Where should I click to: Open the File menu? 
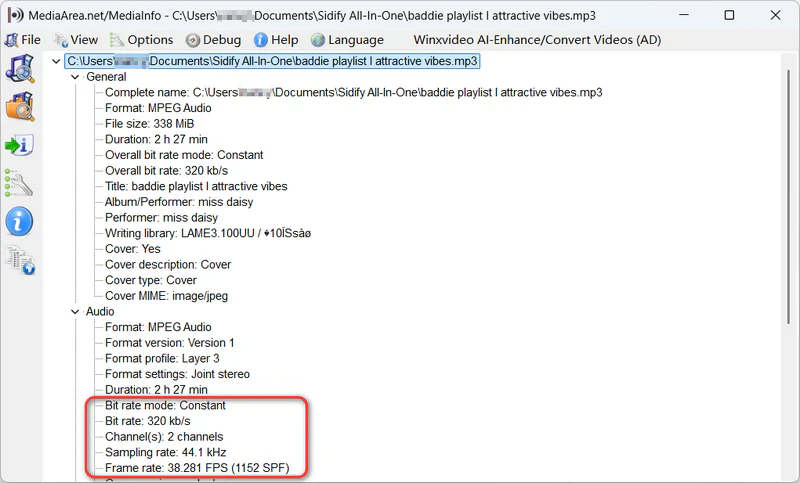coord(22,40)
